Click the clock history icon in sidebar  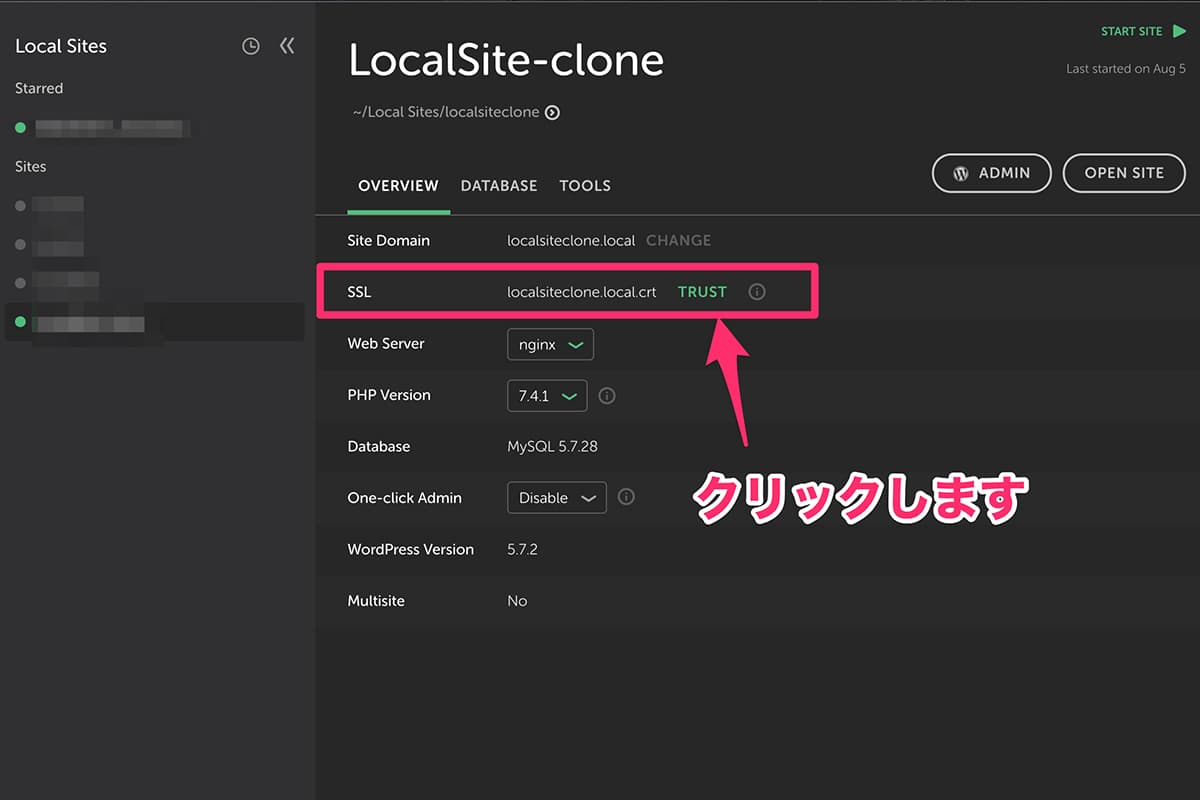(251, 46)
